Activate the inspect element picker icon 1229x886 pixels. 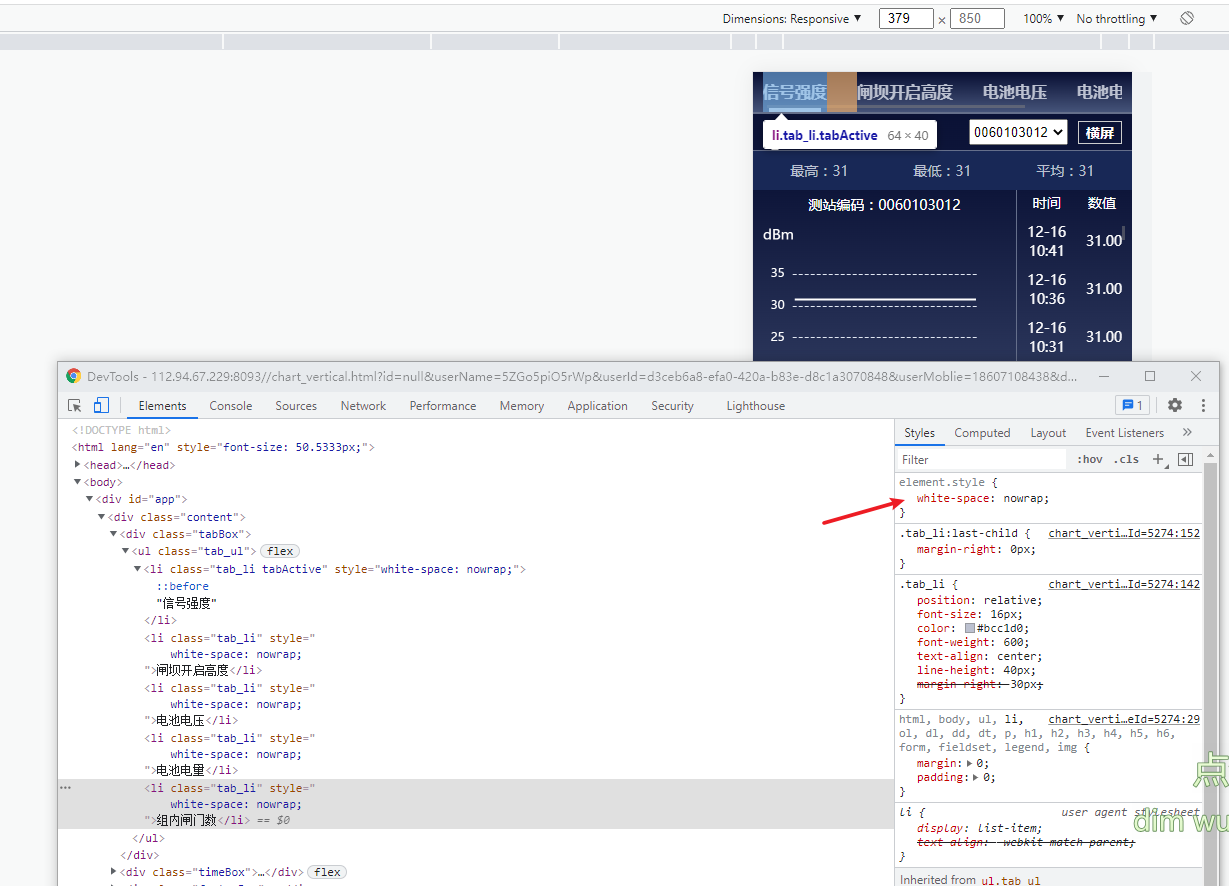pyautogui.click(x=75, y=405)
